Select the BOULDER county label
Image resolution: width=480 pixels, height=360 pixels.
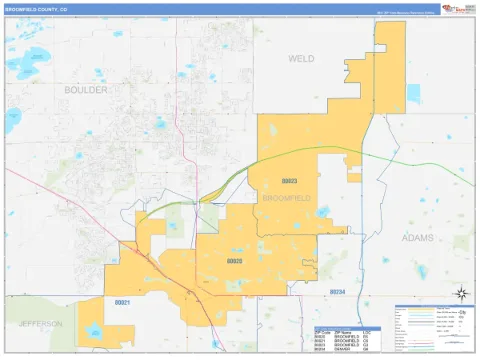coord(86,90)
